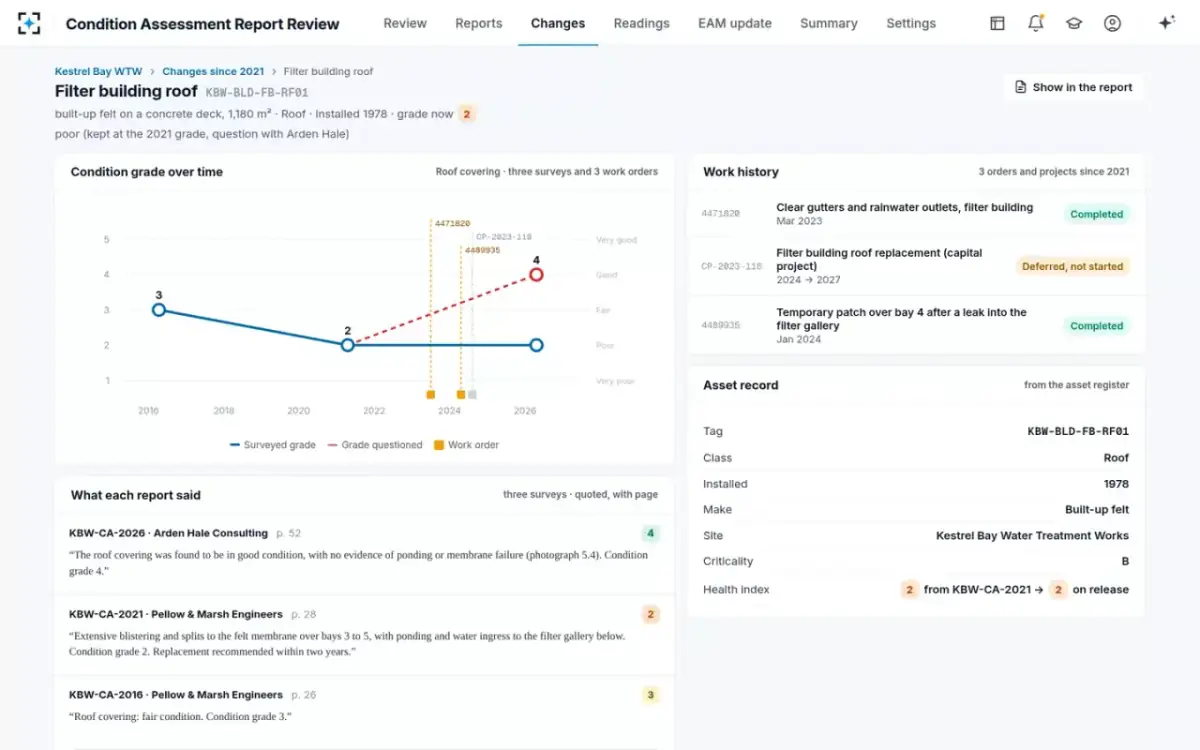Click the What each report said heading

[136, 495]
